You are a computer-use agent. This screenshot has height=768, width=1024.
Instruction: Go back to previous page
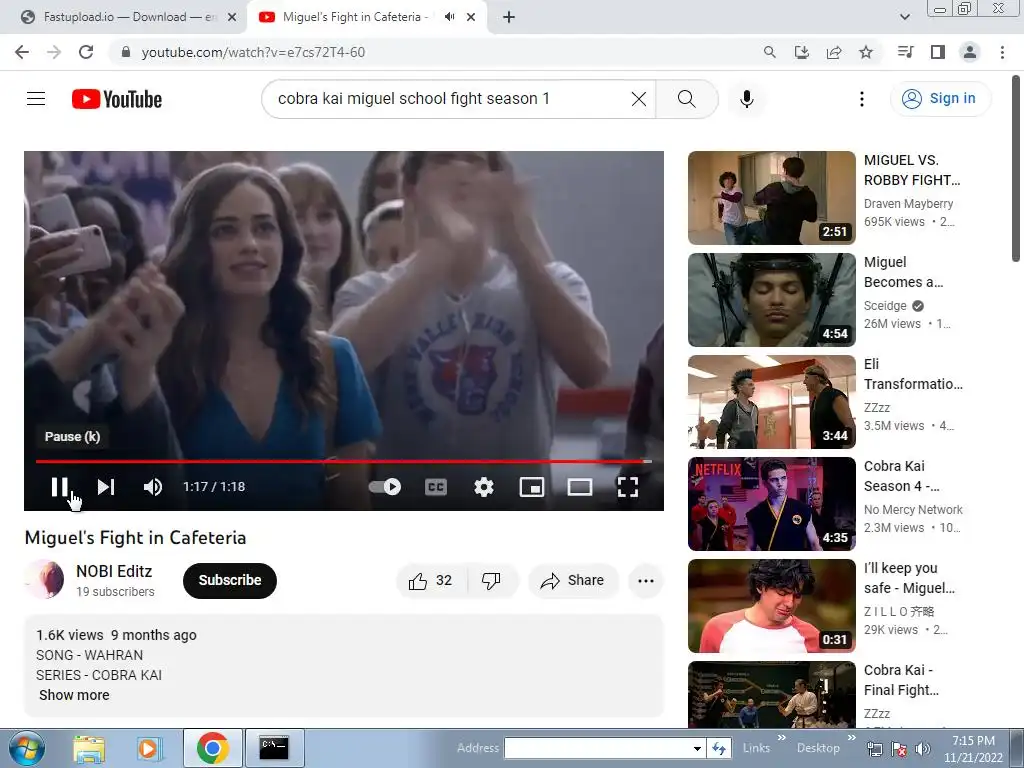pyautogui.click(x=22, y=52)
